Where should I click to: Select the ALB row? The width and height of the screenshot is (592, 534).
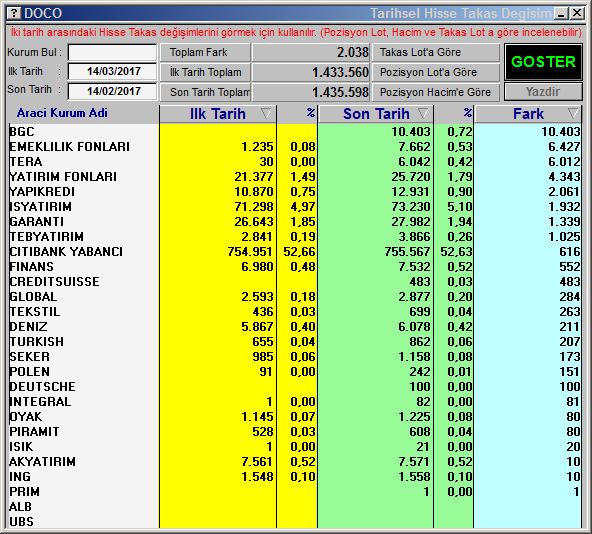[x=294, y=507]
